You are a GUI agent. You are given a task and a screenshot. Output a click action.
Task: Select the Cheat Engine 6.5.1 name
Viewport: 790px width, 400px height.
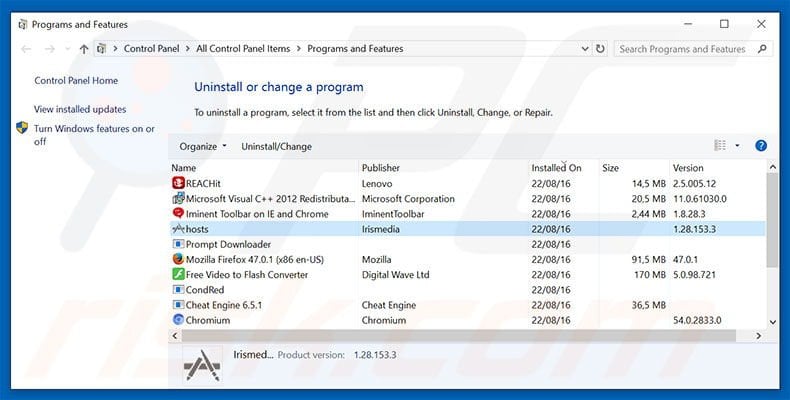pyautogui.click(x=224, y=305)
